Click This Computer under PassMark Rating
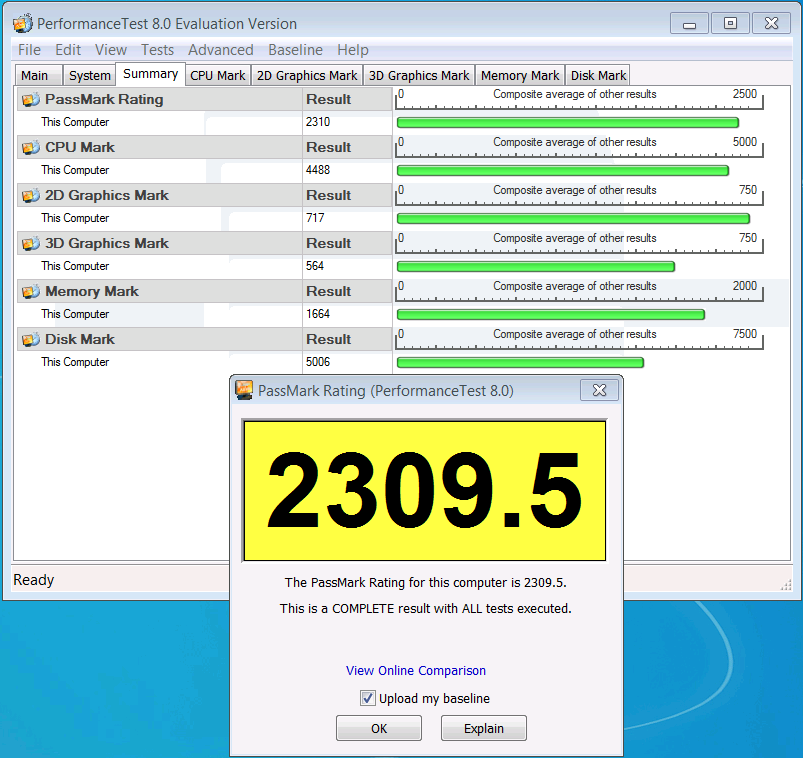 click(75, 122)
